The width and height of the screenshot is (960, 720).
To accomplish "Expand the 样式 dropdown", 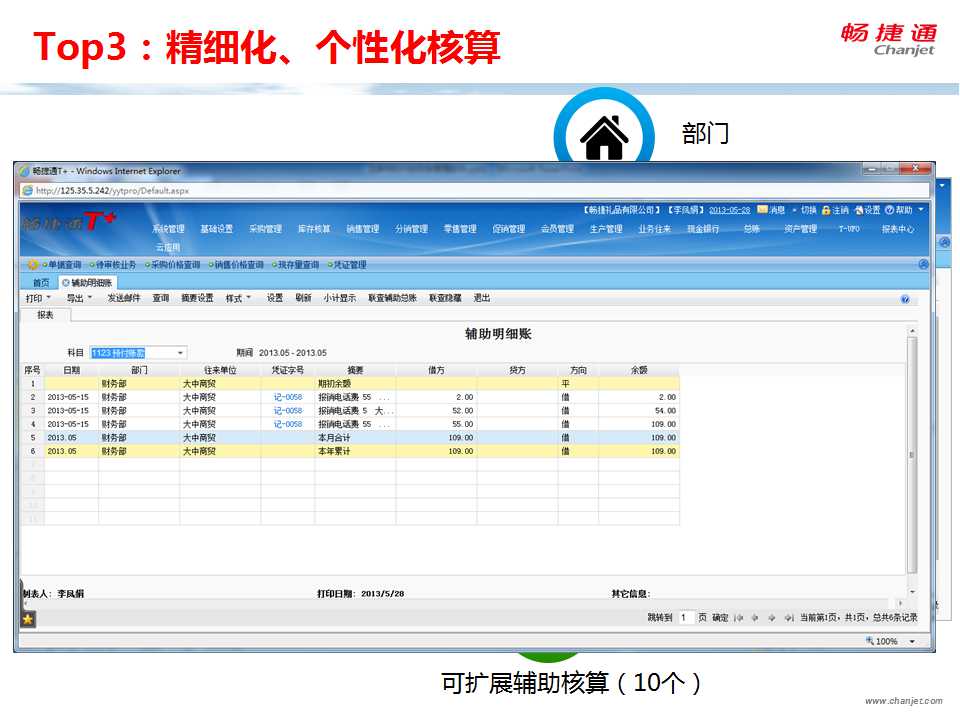I will coord(238,298).
